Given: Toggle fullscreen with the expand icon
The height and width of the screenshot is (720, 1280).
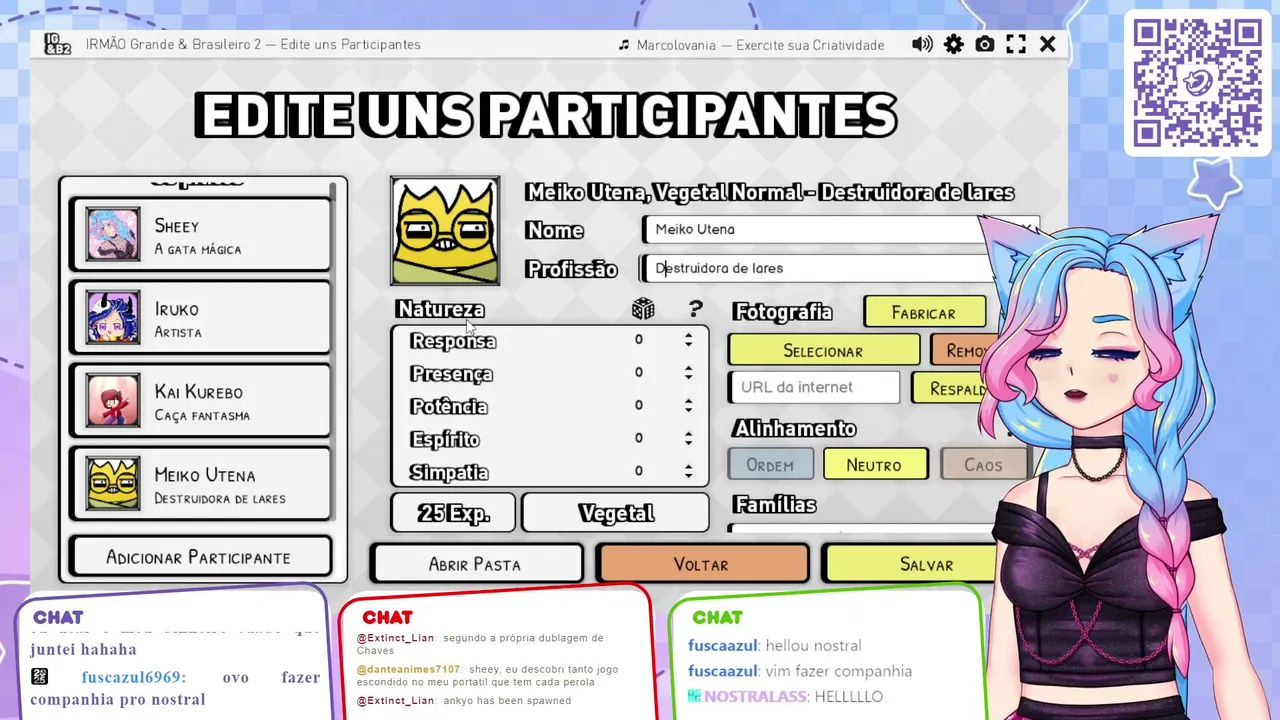Looking at the screenshot, I should tap(1016, 44).
